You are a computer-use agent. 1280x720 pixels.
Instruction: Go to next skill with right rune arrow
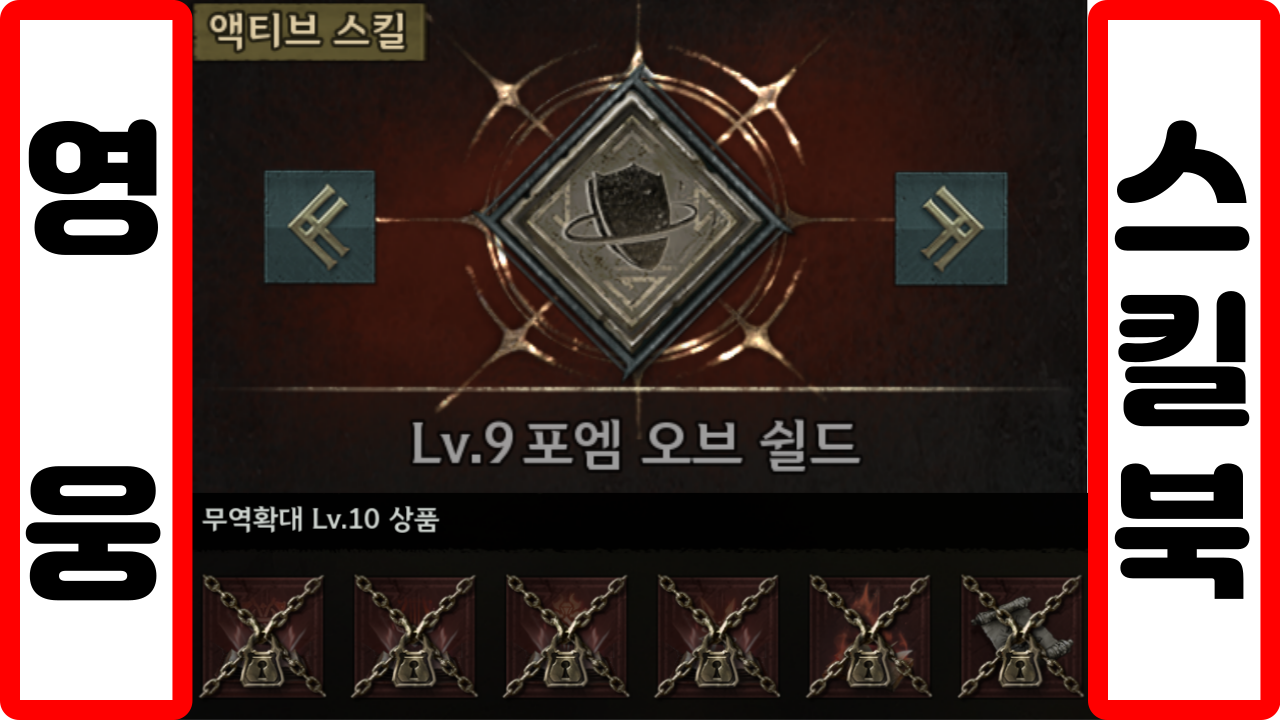(x=949, y=227)
